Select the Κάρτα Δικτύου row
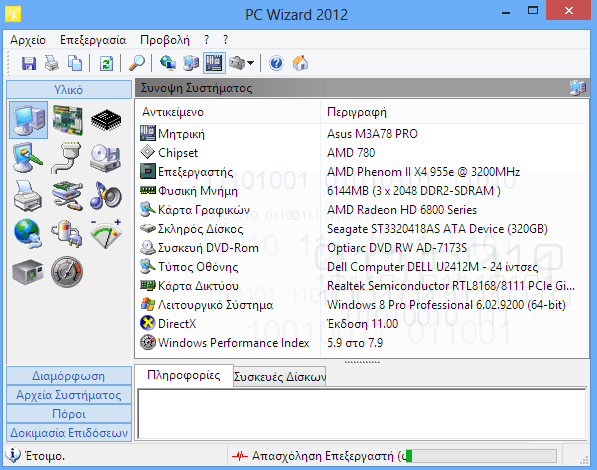This screenshot has width=597, height=470. coord(362,286)
